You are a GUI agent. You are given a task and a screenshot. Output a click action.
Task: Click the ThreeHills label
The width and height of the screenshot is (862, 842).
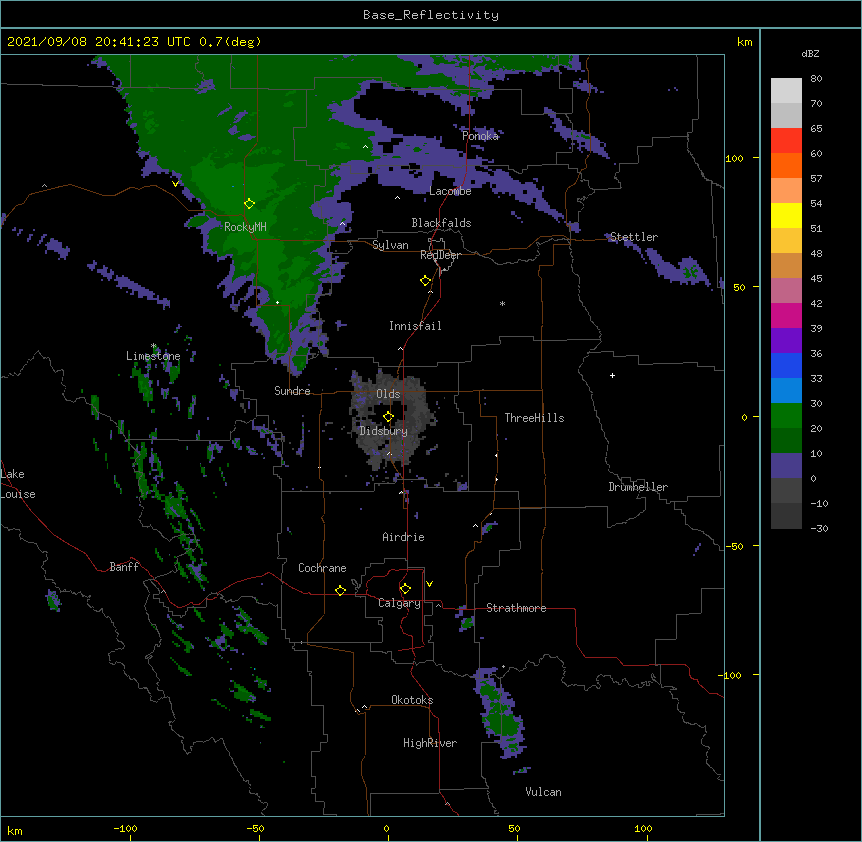pos(534,418)
